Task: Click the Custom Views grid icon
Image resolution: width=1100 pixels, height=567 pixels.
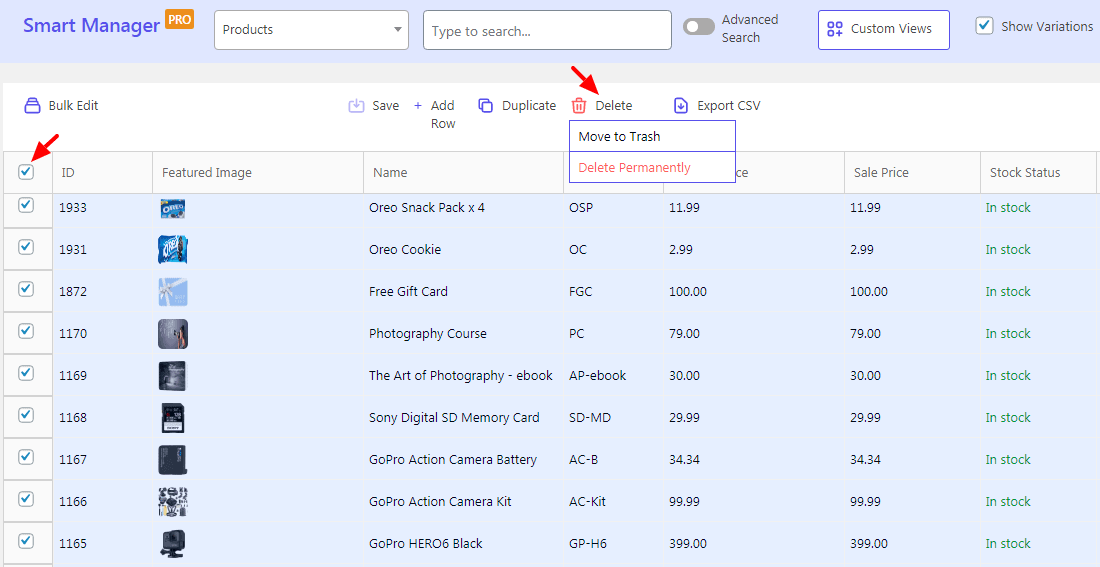Action: click(x=835, y=29)
